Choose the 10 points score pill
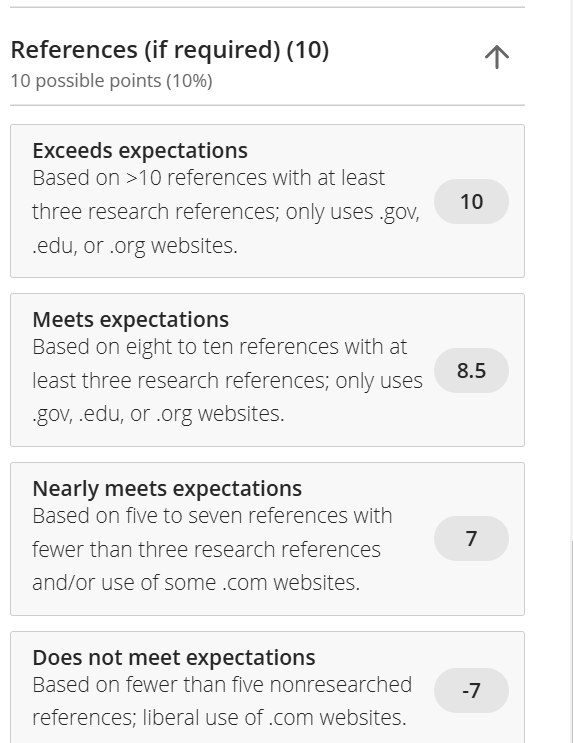The width and height of the screenshot is (573, 743). tap(472, 201)
